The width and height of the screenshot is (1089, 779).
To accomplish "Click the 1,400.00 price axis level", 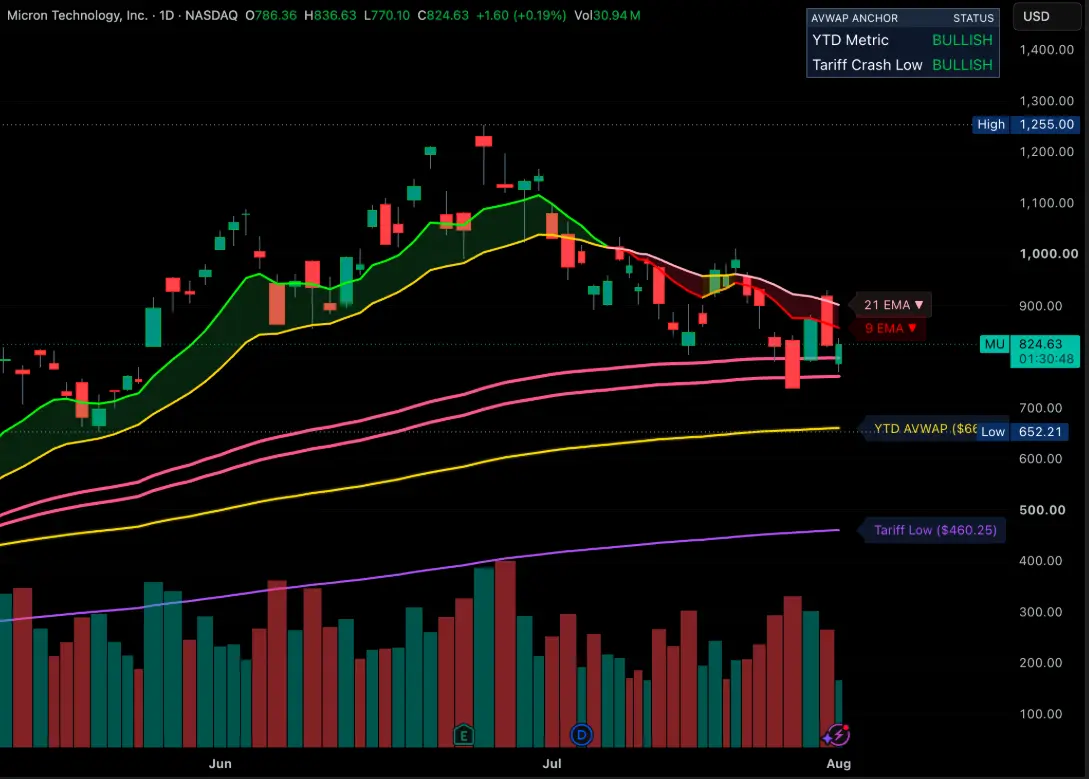I will 1047,49.
